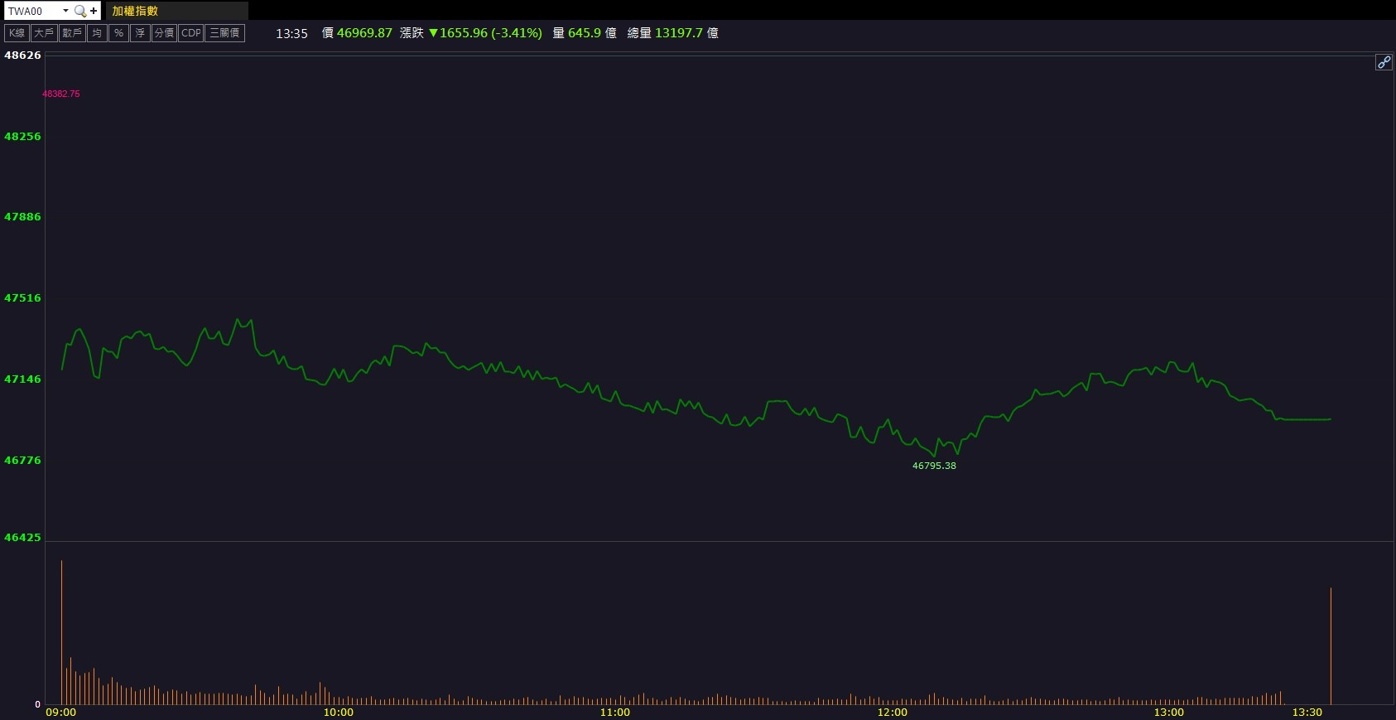This screenshot has width=1396, height=720.
Task: Click the 13:30 time axis label
Action: [x=1307, y=713]
